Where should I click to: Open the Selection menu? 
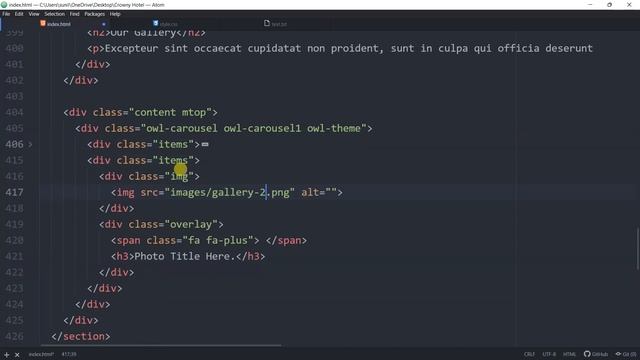point(54,14)
